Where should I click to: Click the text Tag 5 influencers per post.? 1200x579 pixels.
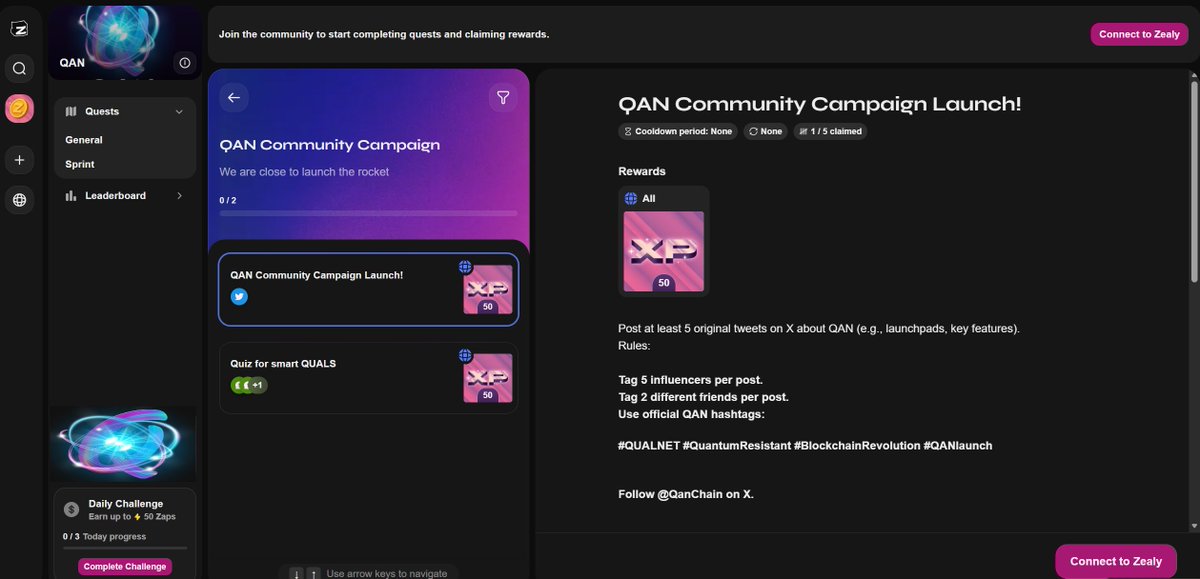691,380
